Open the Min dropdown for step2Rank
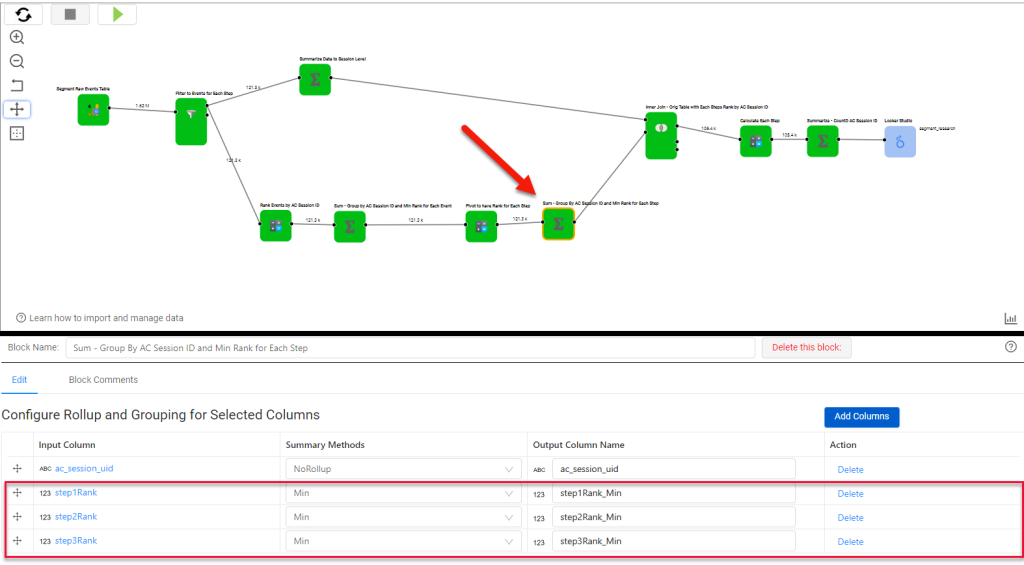Viewport: 1024px width, 565px height. click(403, 517)
